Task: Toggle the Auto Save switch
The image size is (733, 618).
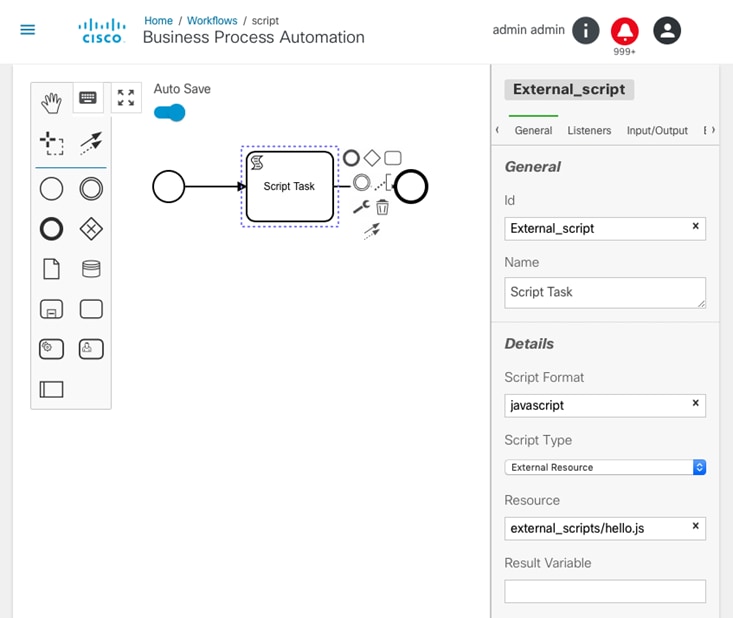Action: [x=169, y=113]
